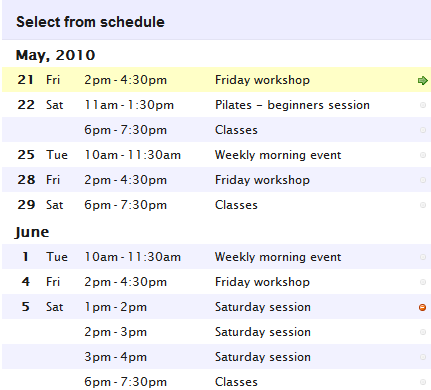
Task: Choose the June 5 6pm Classes entry
Action: [x=216, y=380]
